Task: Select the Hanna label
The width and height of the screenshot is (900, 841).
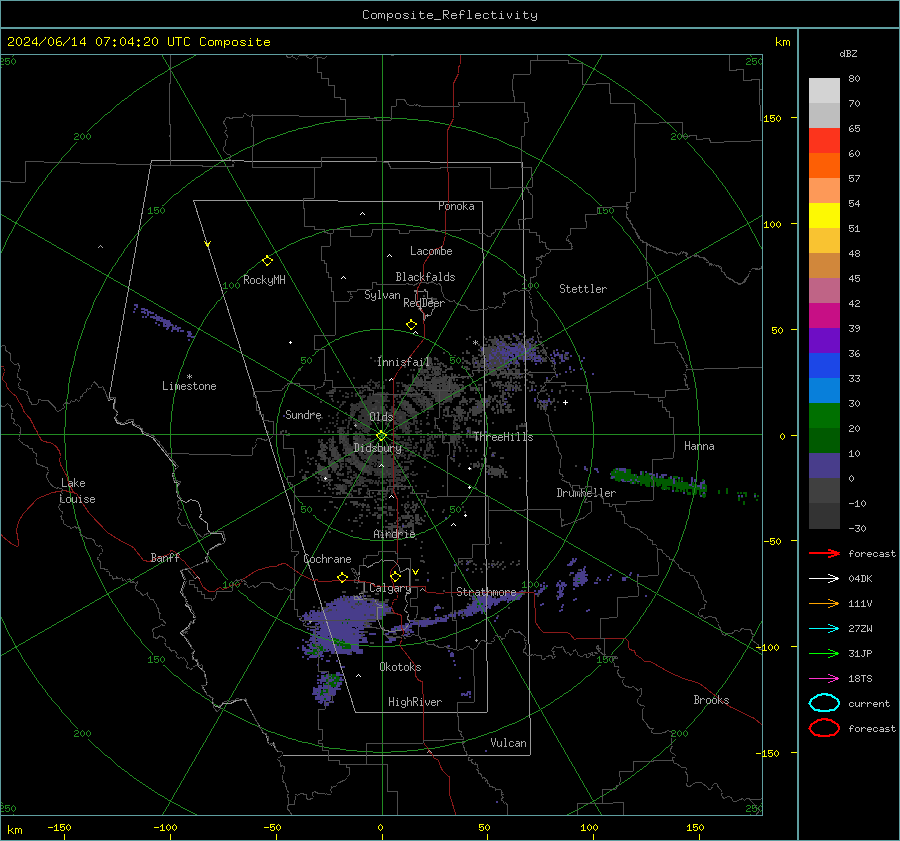Action: coord(699,446)
